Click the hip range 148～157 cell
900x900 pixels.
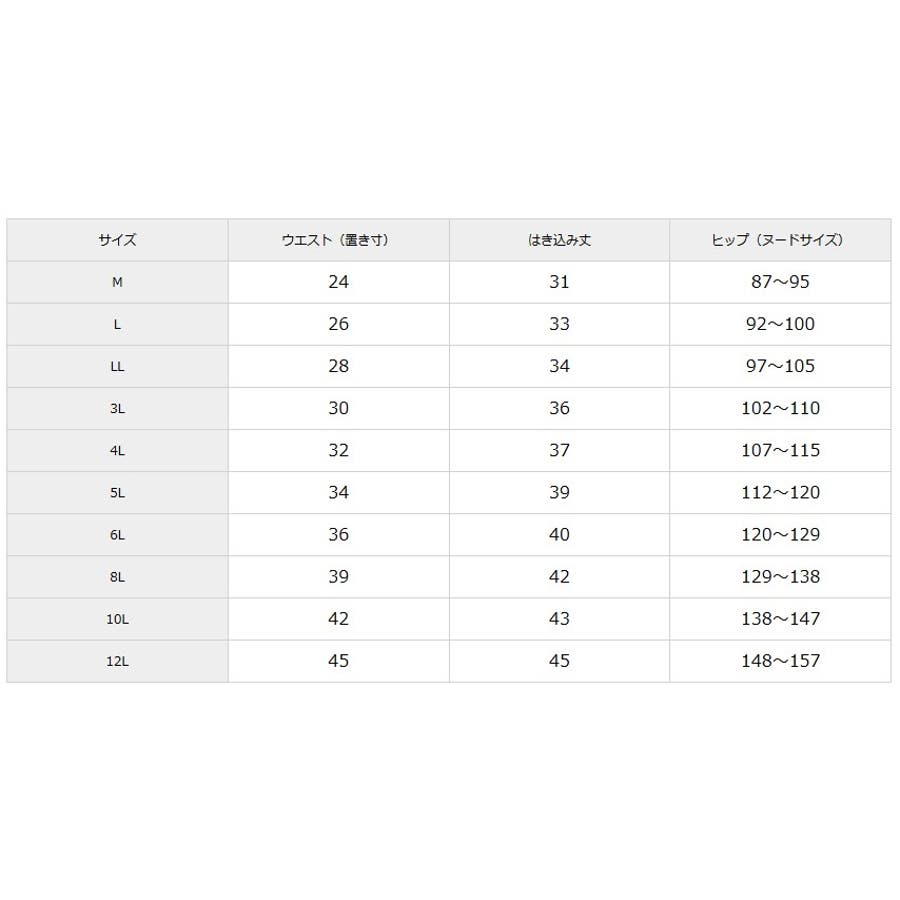click(x=780, y=661)
